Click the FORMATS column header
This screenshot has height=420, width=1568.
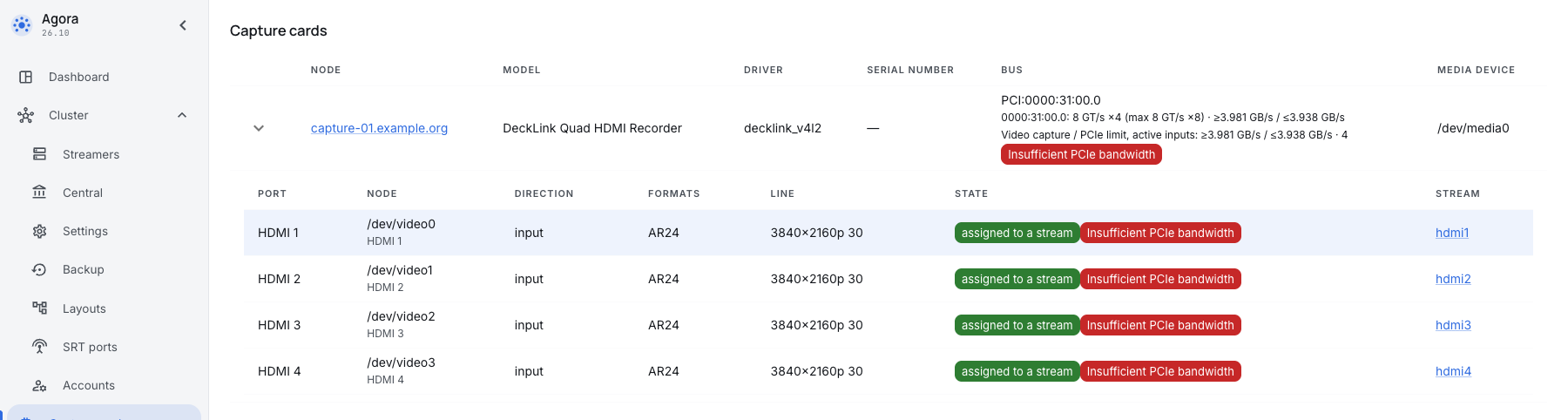(674, 193)
